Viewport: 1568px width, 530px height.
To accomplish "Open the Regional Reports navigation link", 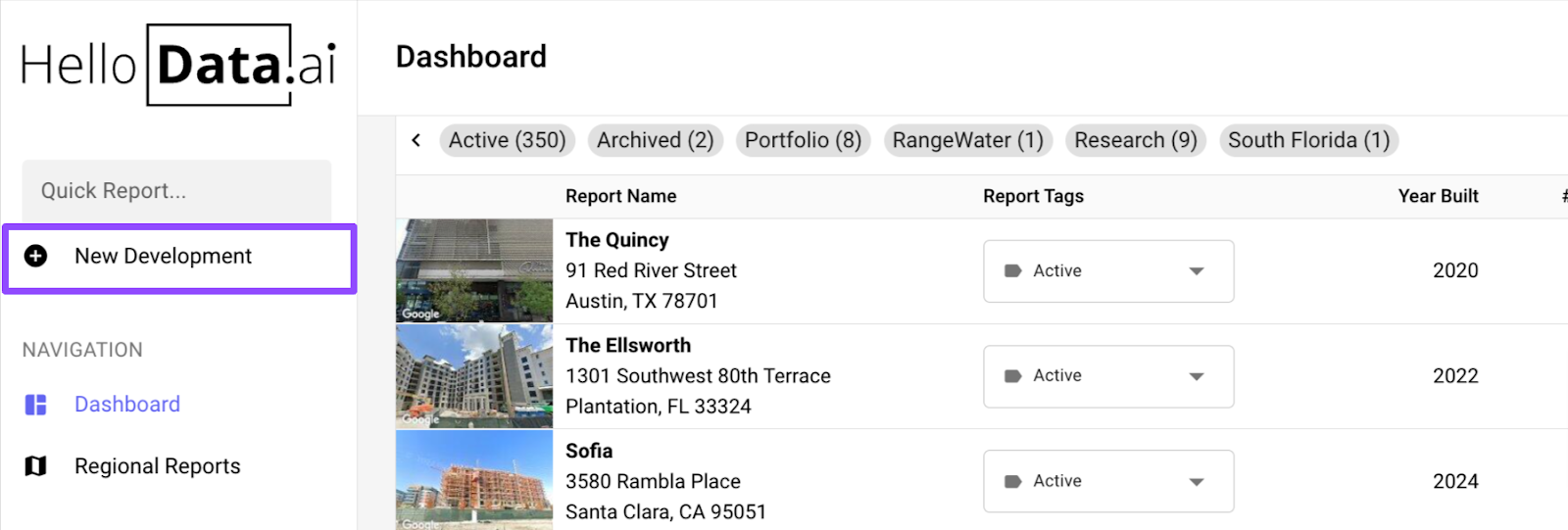I will click(x=158, y=466).
